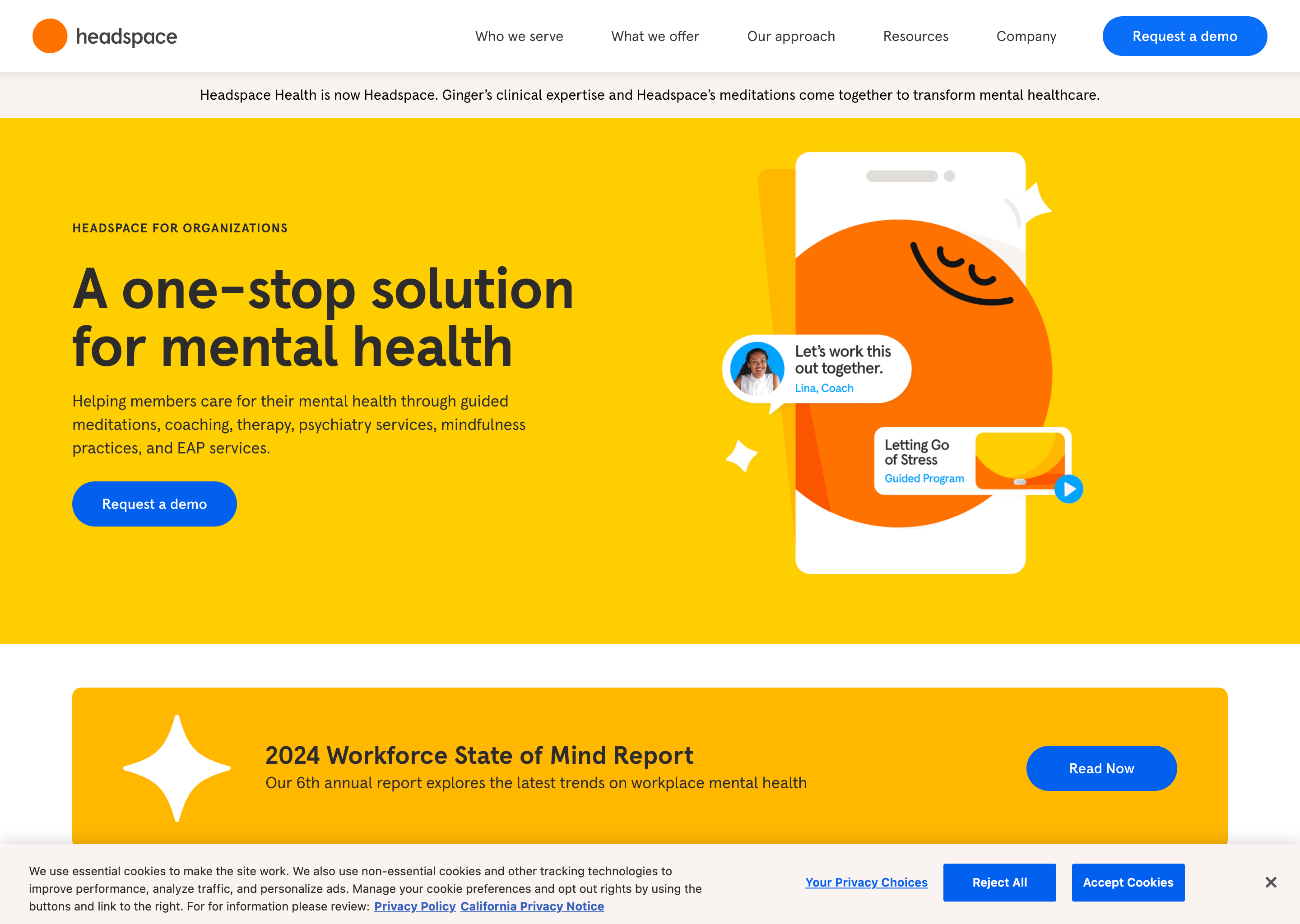Click the Letting Go of Stress thumbnail
This screenshot has width=1300, height=924.
1020,460
